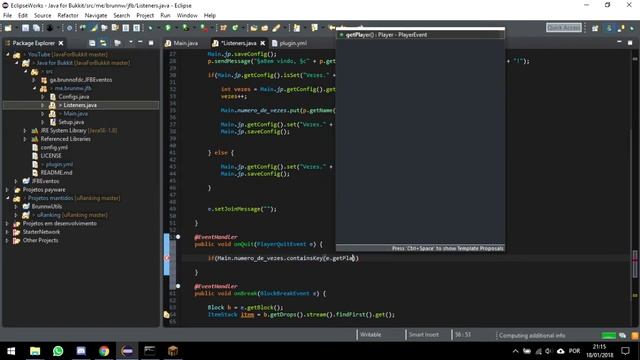The image size is (640, 360).
Task: Switch to the plugin.yml editor tab
Action: 289,43
